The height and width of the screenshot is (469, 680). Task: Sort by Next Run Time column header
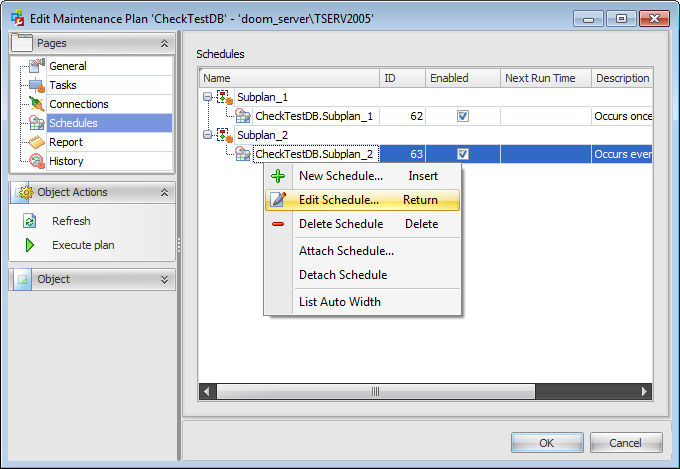point(540,78)
